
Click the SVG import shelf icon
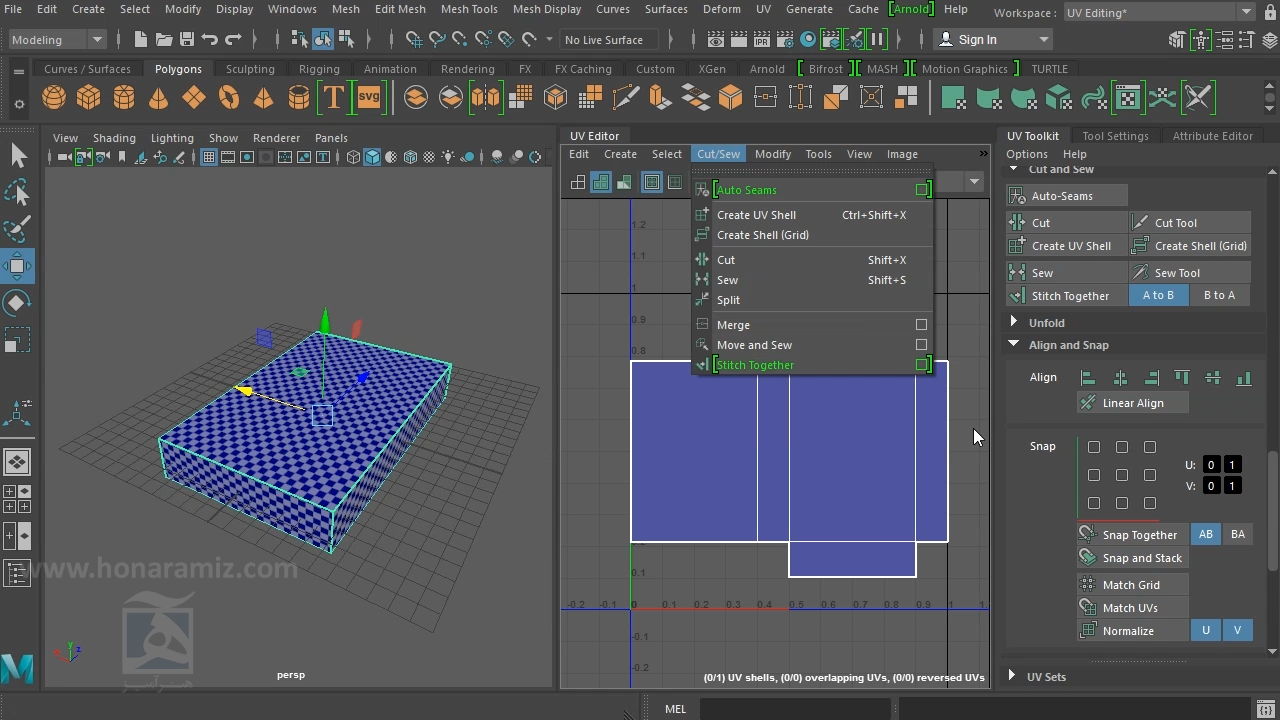coord(369,98)
